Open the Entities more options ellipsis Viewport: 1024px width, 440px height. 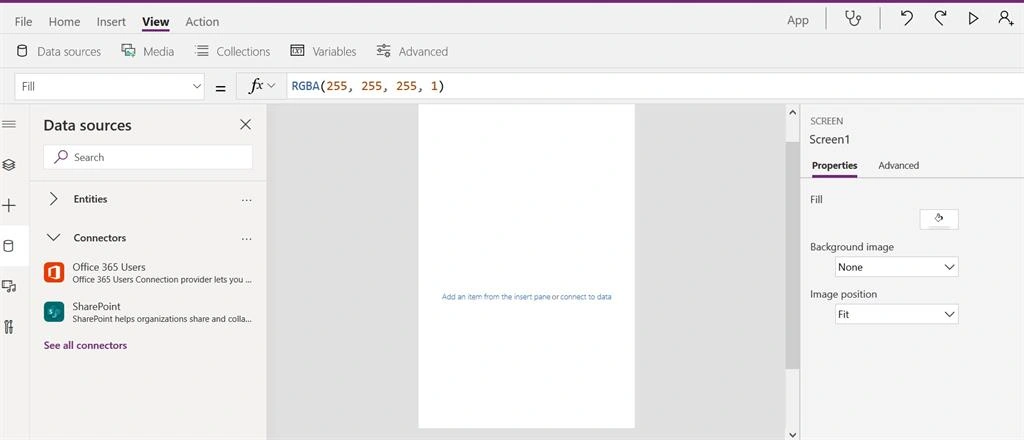[246, 200]
